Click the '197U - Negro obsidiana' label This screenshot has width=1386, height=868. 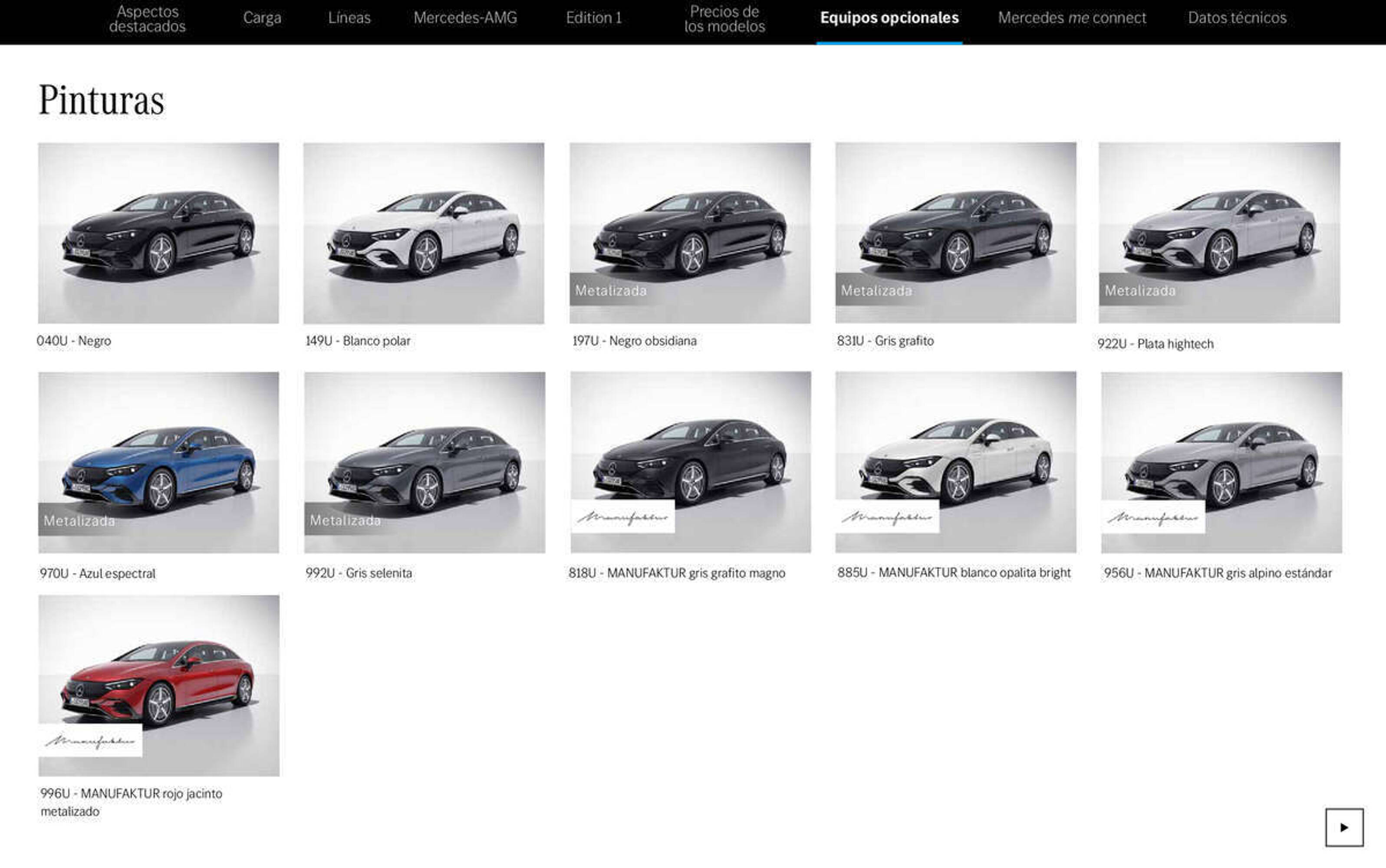635,341
